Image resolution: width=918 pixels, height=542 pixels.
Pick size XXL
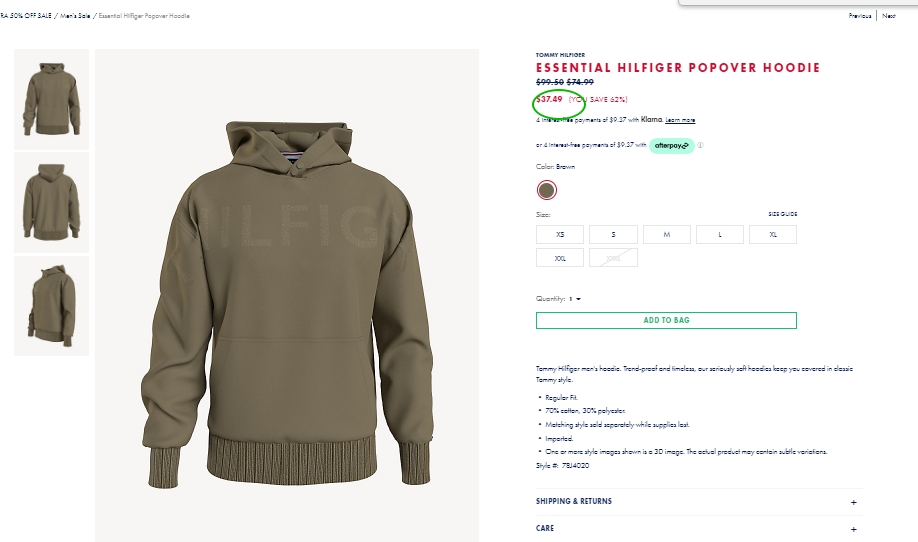pyautogui.click(x=560, y=257)
